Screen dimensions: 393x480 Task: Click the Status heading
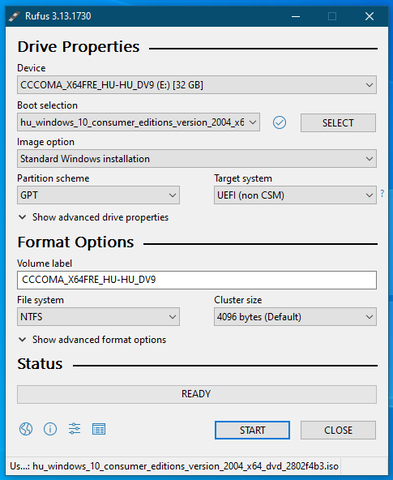point(40,364)
